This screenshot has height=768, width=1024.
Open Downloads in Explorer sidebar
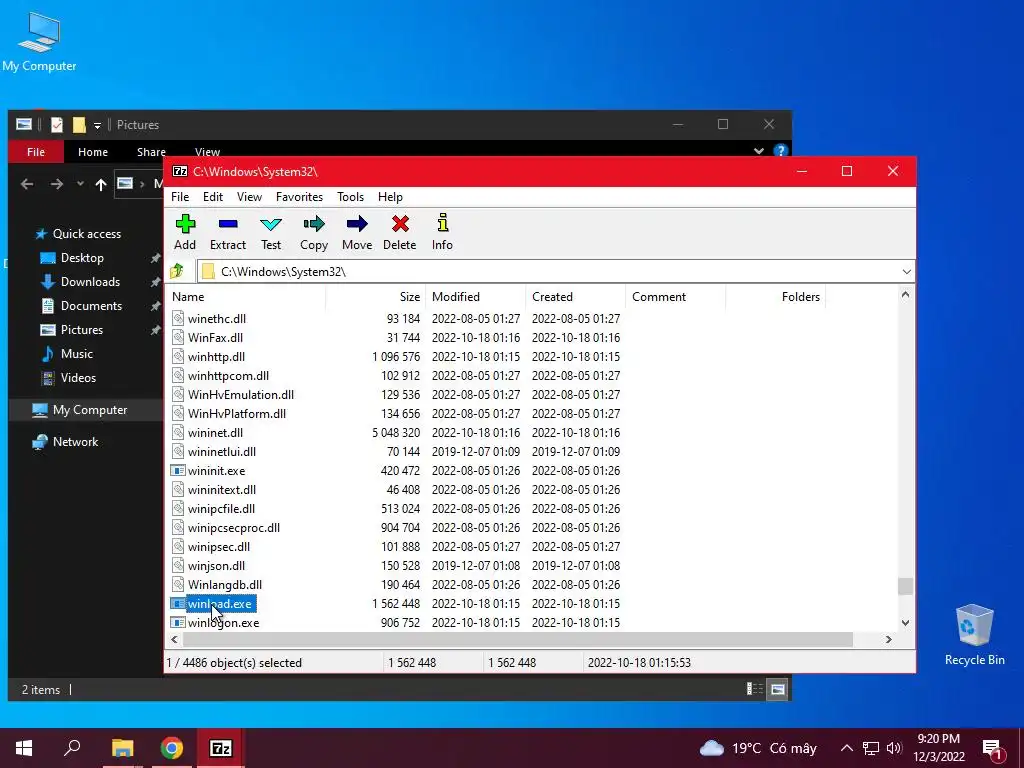pos(90,282)
